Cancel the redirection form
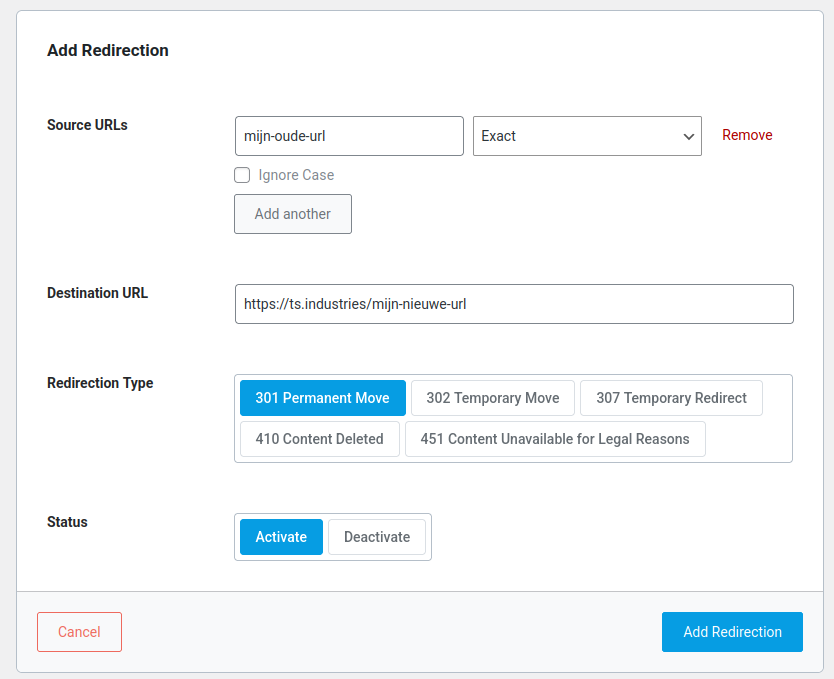 79,631
